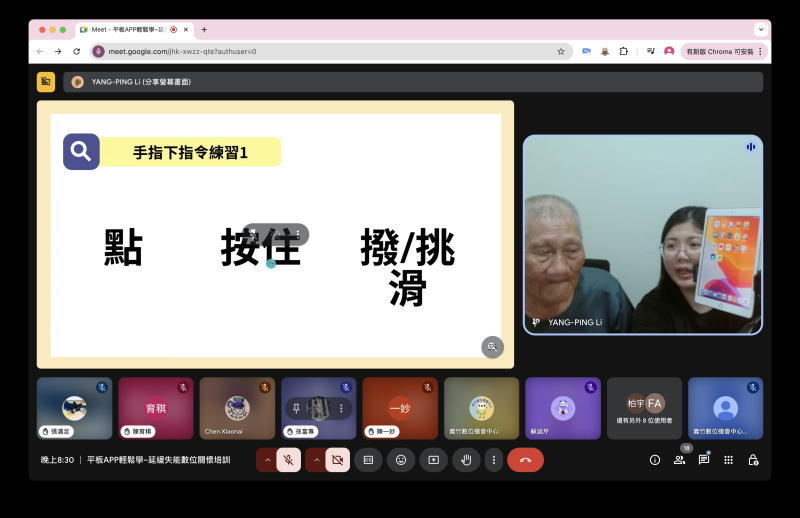Screen dimensions: 800x518
Task: Click the 晚上8:30 meeting clock text
Action: click(x=57, y=460)
